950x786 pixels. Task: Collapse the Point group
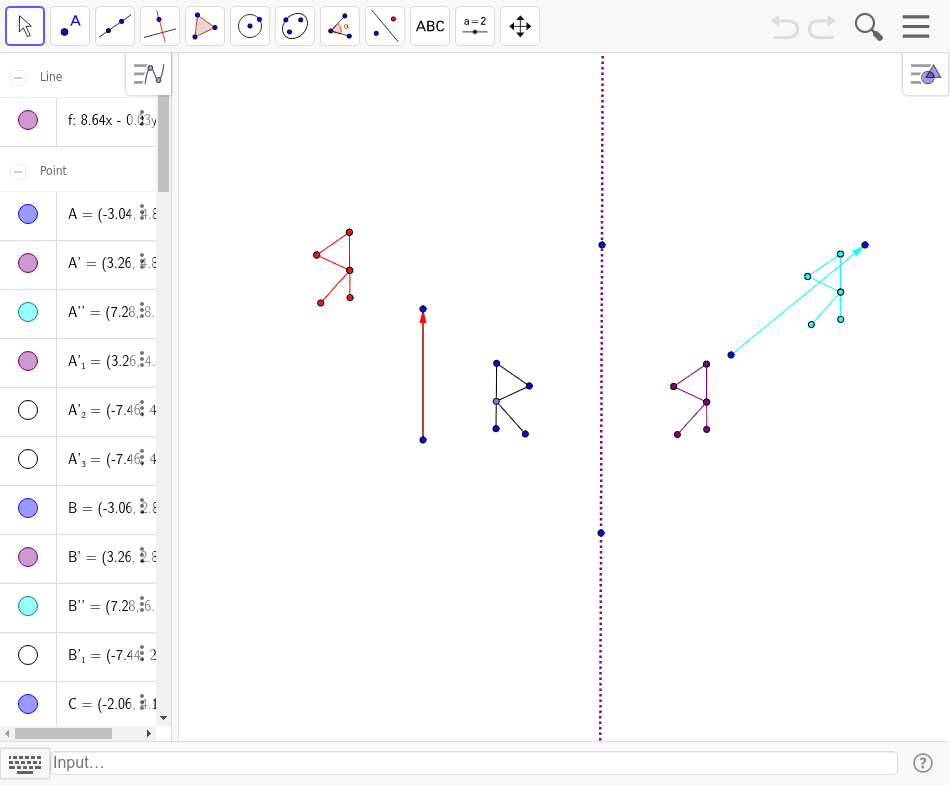pos(18,172)
